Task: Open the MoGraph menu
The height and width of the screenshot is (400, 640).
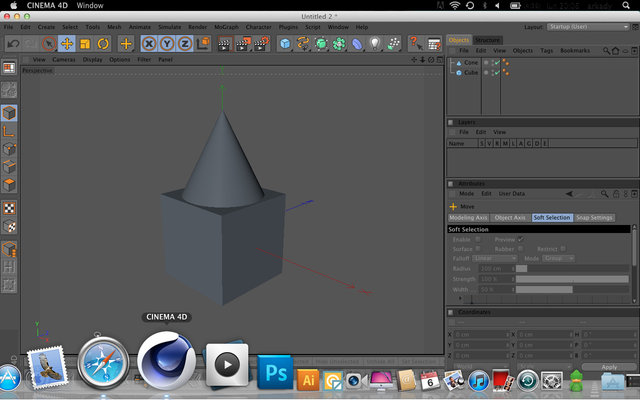Action: tap(226, 27)
